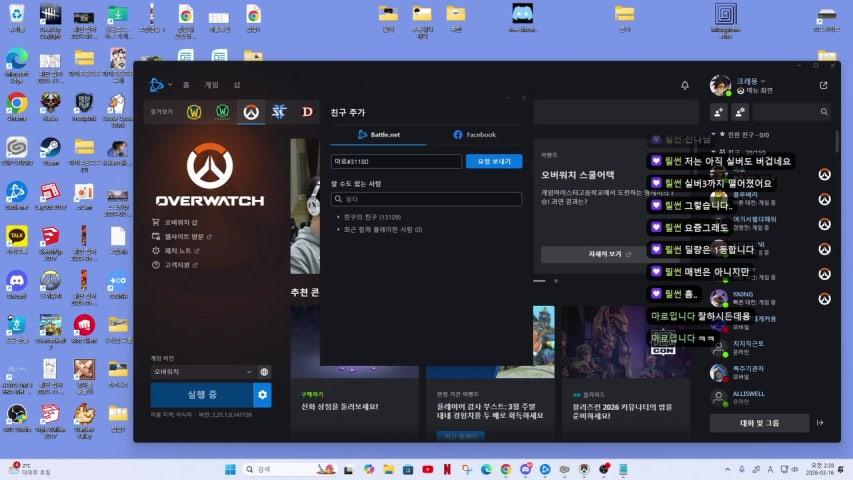Open the 고객지원 link
Image resolution: width=853 pixels, height=480 pixels.
175,264
